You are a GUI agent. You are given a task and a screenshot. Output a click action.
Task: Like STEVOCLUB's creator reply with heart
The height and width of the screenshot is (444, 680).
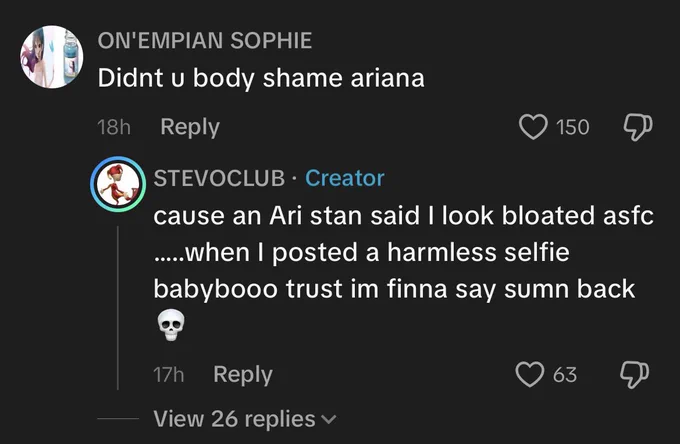click(530, 374)
